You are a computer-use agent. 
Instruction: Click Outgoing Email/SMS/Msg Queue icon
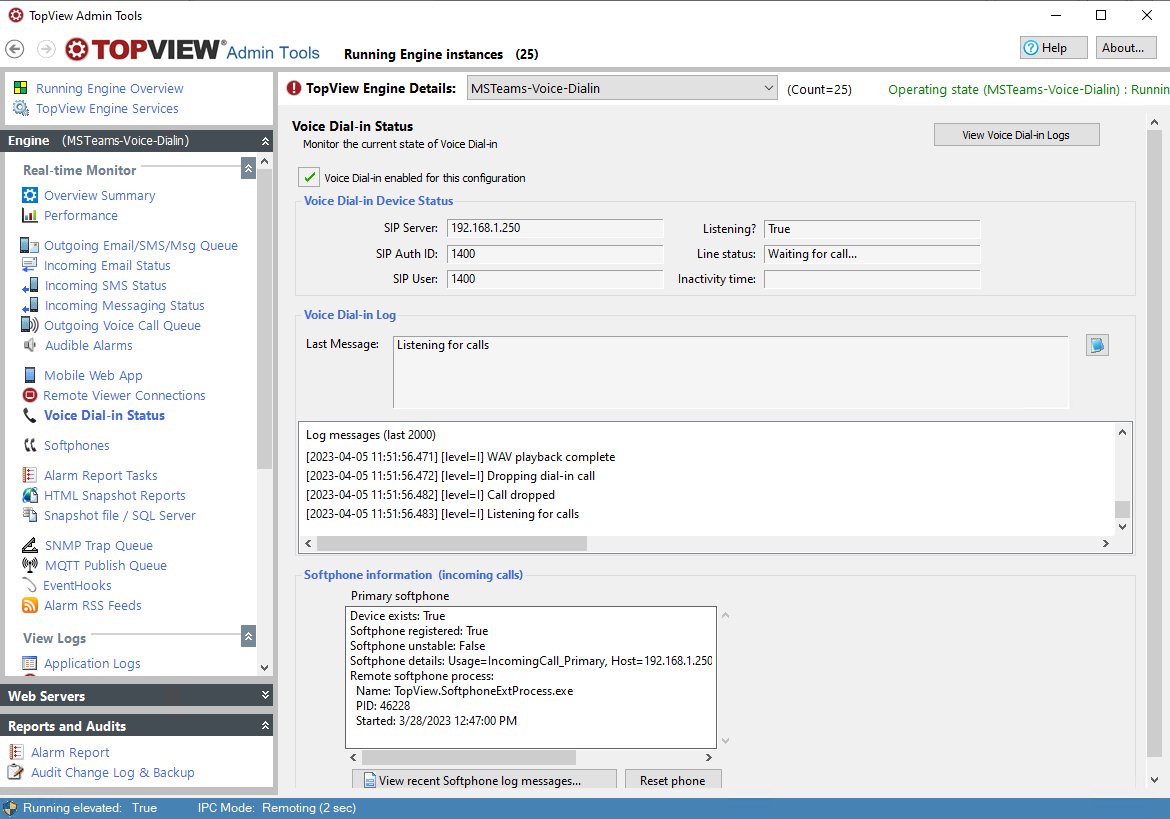pyautogui.click(x=30, y=245)
